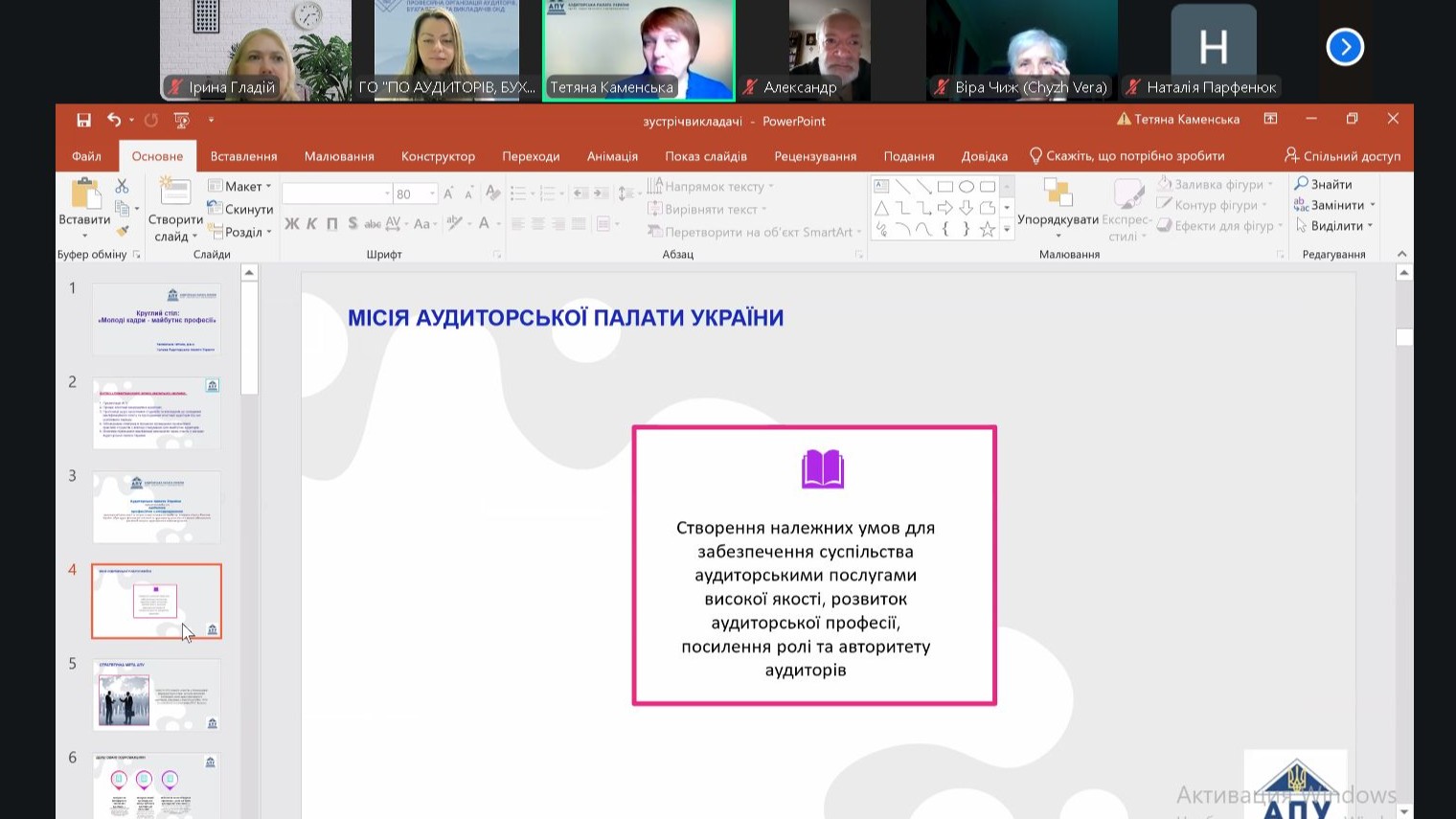Viewport: 1456px width, 819px height.
Task: Open the font size dropdown showing 80
Action: pos(433,194)
